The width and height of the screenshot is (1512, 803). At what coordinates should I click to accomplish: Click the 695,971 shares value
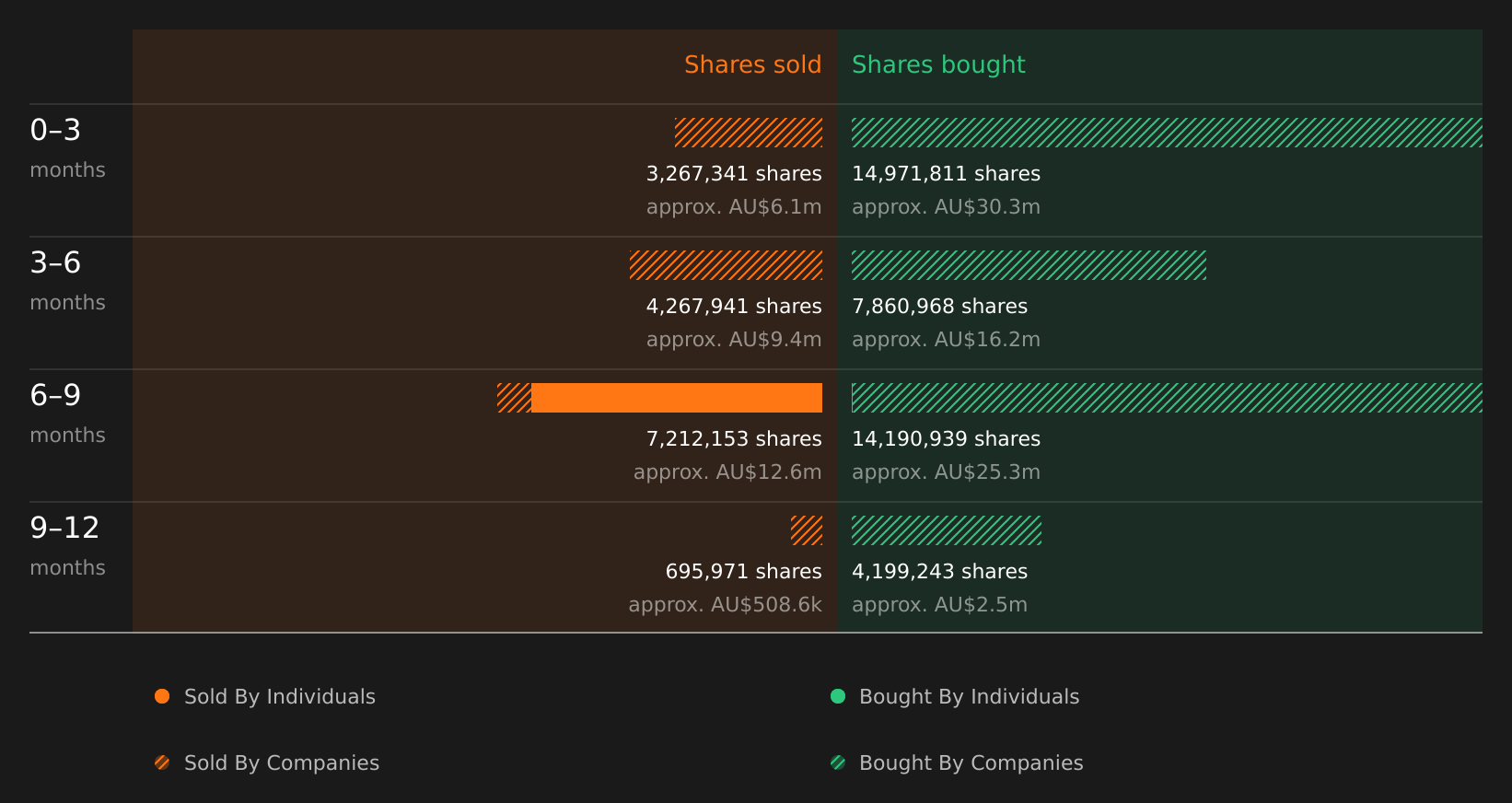point(744,572)
